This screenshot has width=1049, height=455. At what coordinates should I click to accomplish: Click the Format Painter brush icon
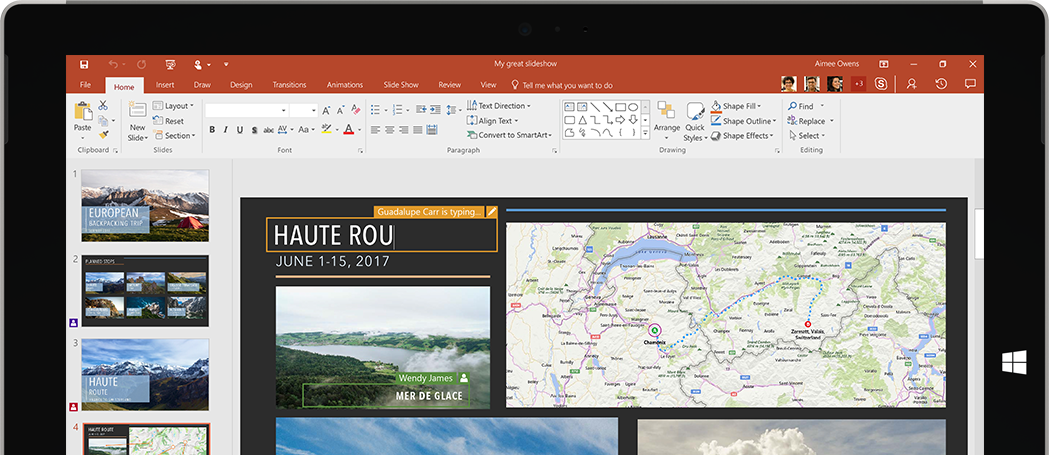pyautogui.click(x=103, y=135)
